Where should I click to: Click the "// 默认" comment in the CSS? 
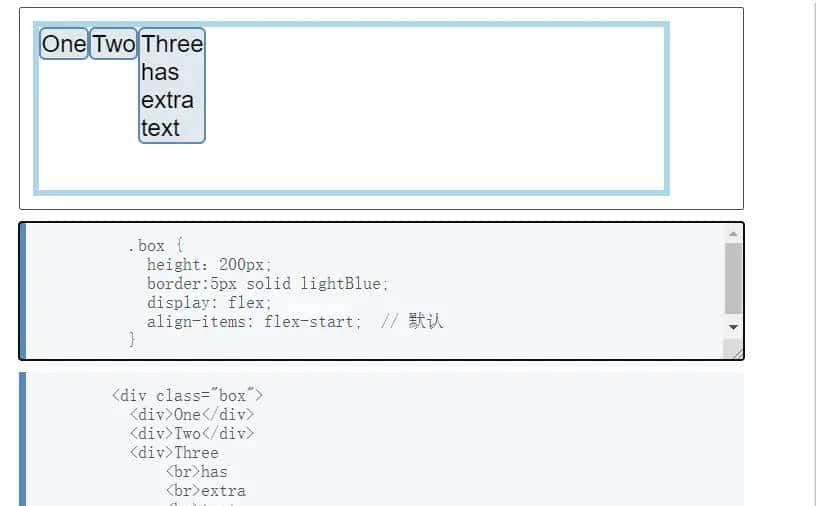(412, 322)
